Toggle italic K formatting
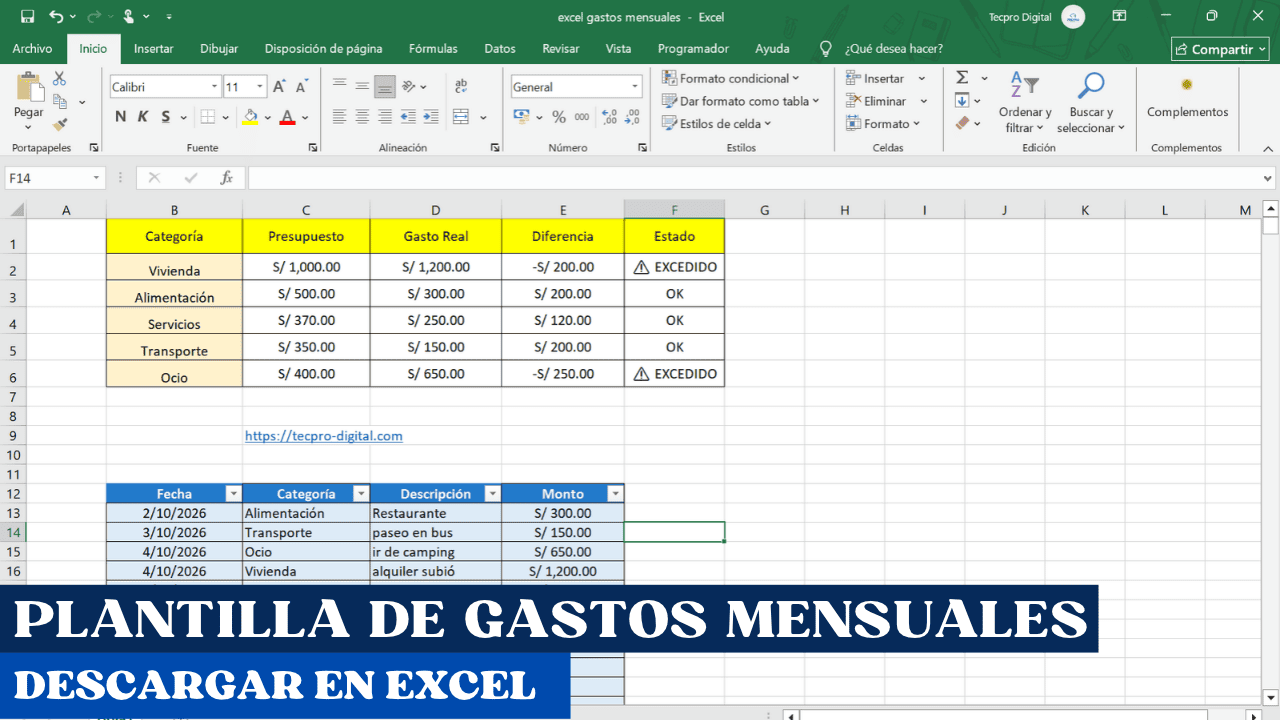 click(x=143, y=117)
